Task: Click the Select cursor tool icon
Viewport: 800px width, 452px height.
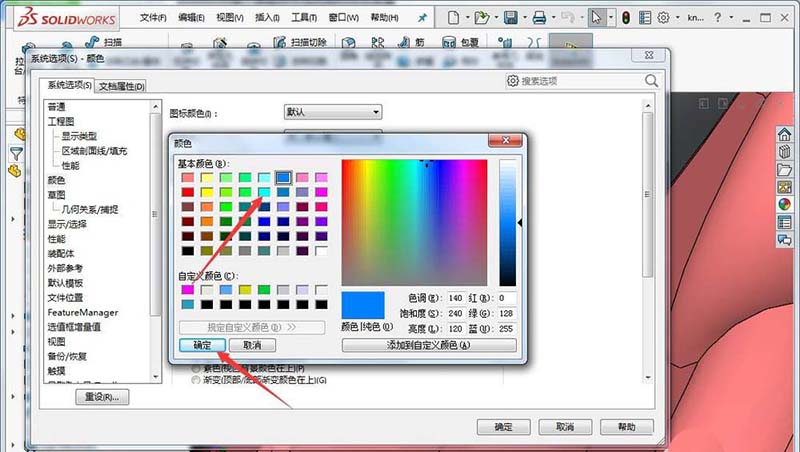Action: coord(596,18)
